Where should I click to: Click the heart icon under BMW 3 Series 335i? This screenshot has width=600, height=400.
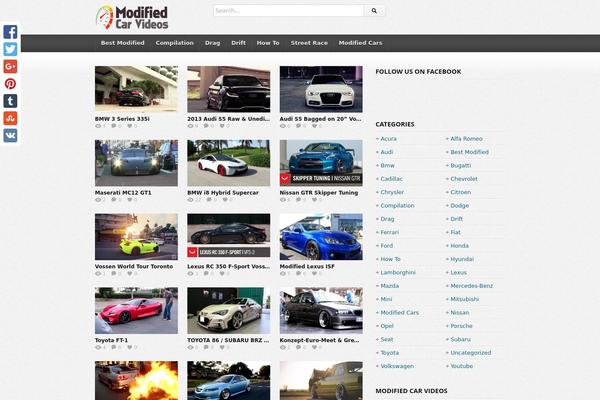130,126
